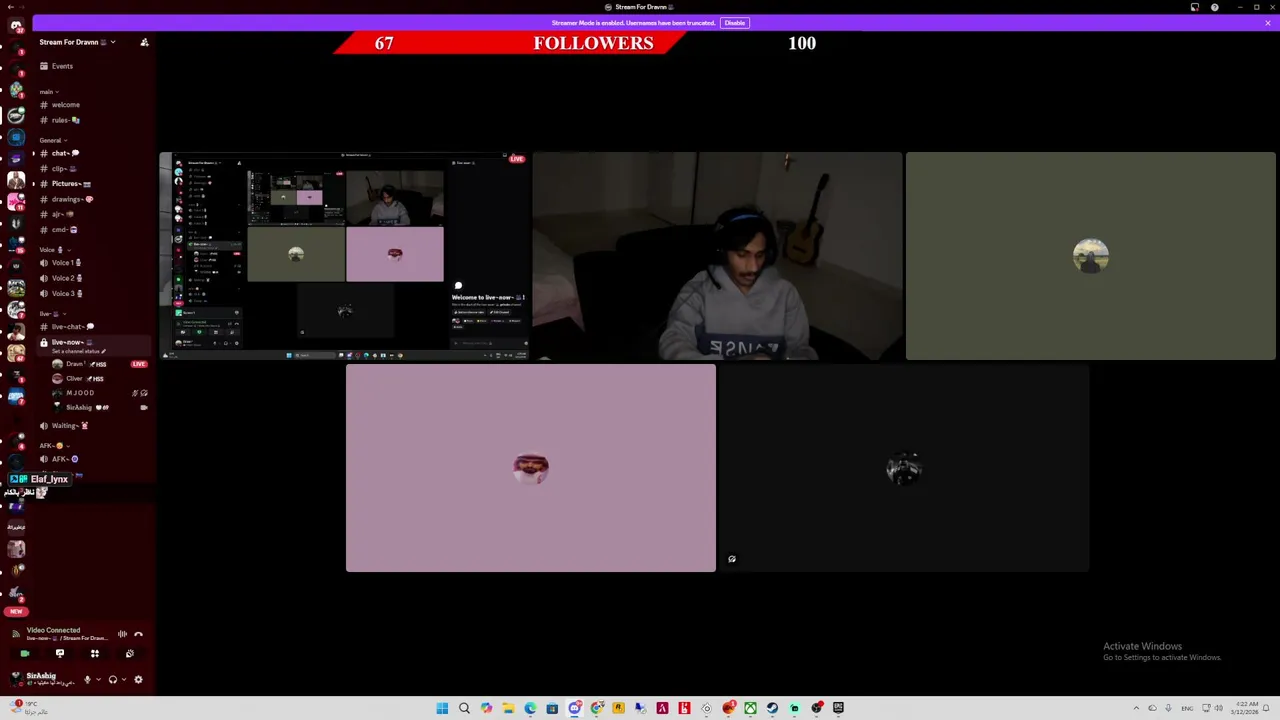This screenshot has width=1280, height=720.
Task: Open File Explorer from taskbar
Action: coord(508,708)
